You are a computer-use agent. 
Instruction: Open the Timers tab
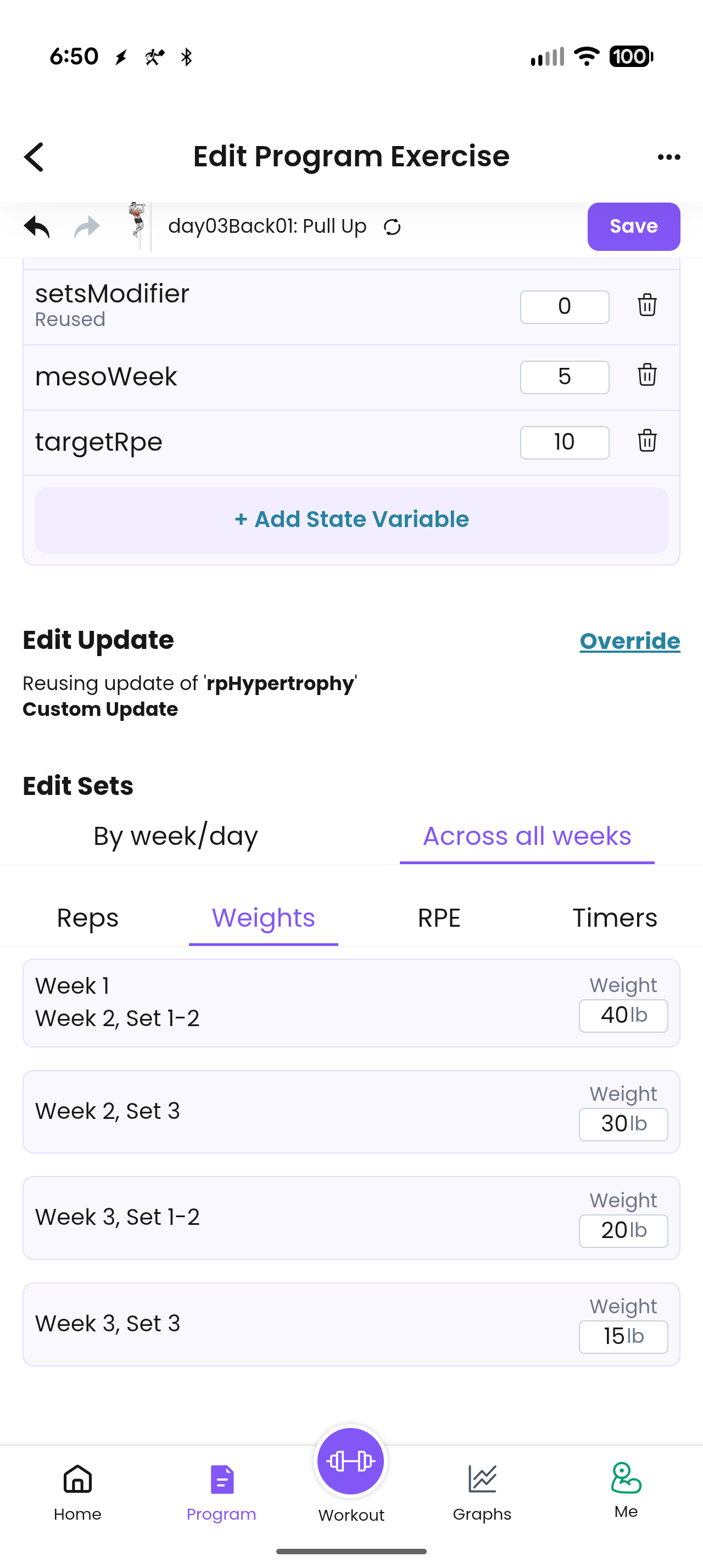pyautogui.click(x=615, y=918)
